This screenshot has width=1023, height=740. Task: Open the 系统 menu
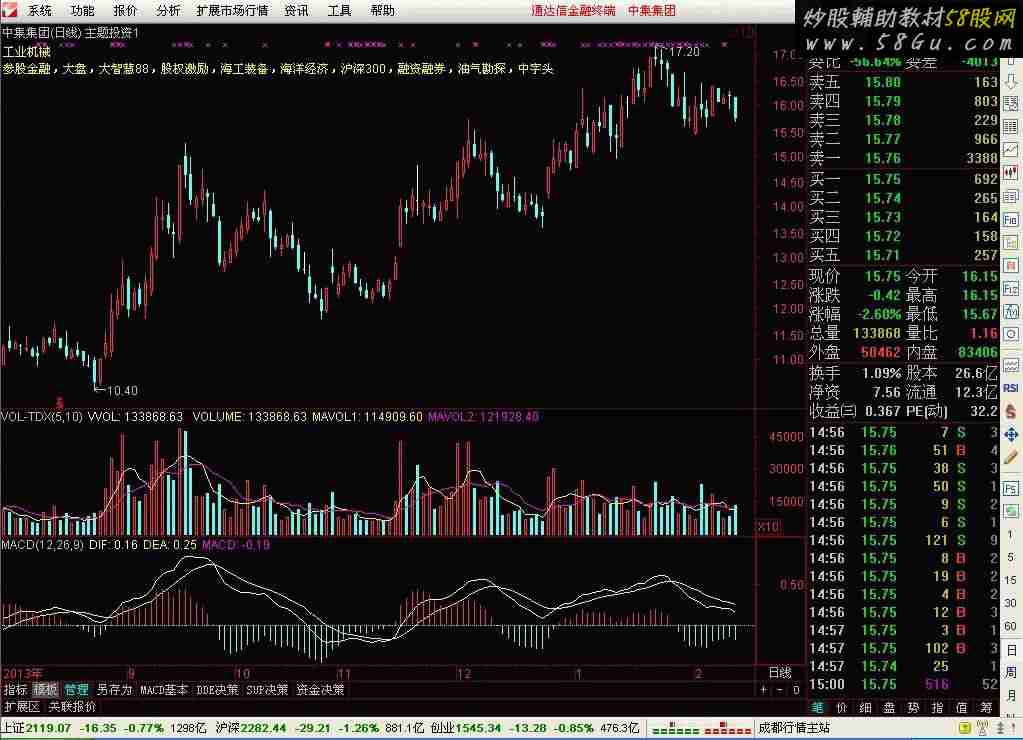click(40, 10)
